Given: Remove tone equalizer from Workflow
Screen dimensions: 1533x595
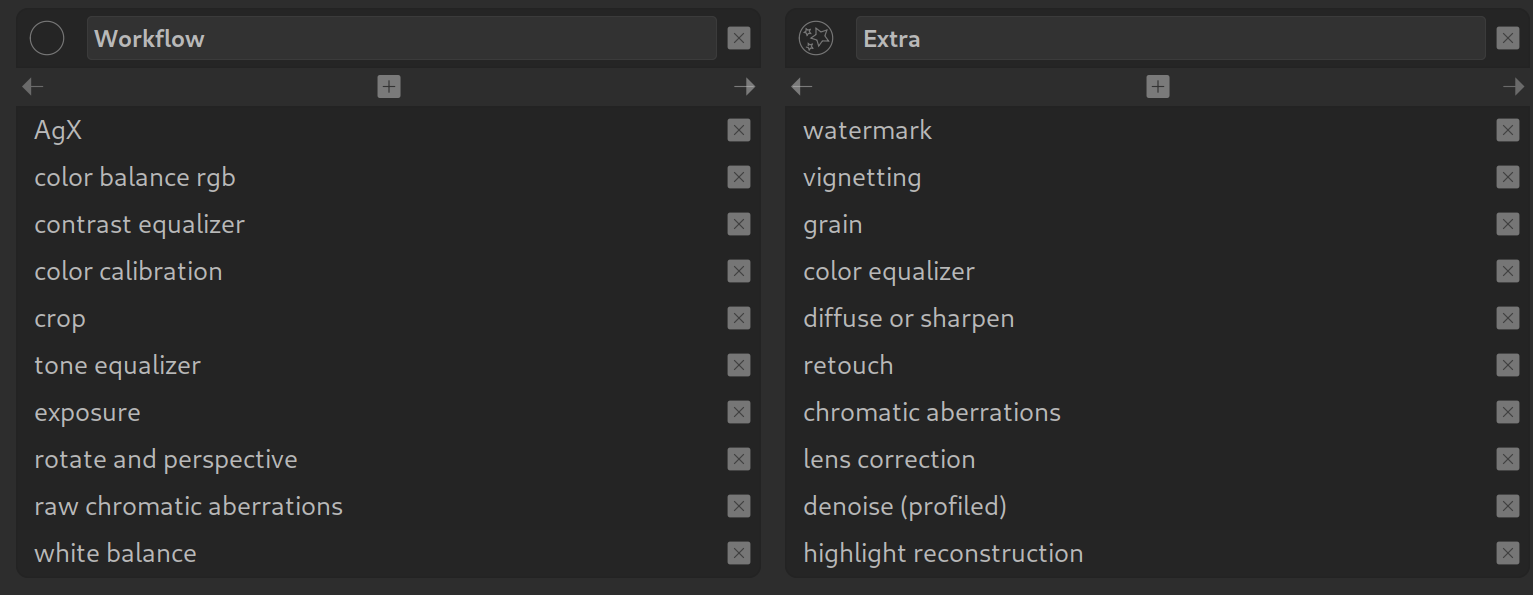Looking at the screenshot, I should coord(739,365).
